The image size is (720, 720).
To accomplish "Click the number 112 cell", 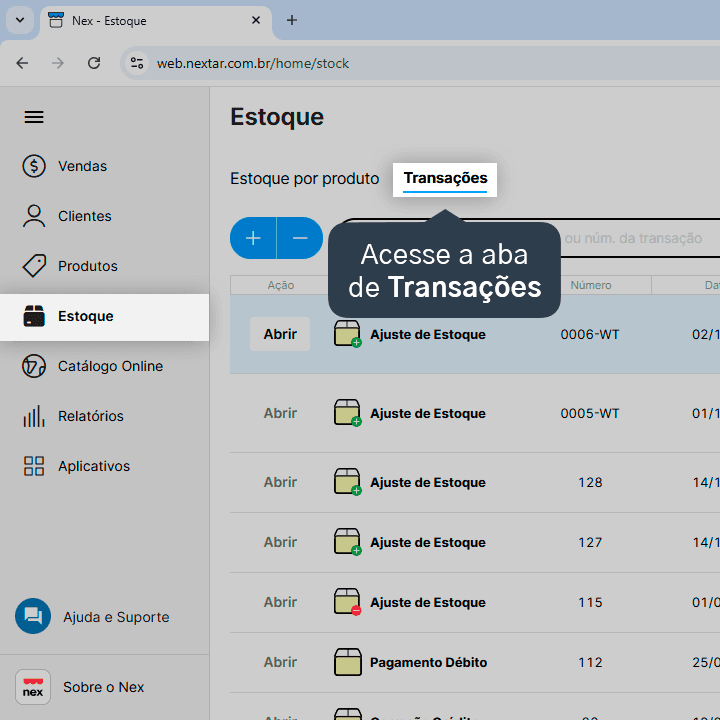I will pos(590,663).
